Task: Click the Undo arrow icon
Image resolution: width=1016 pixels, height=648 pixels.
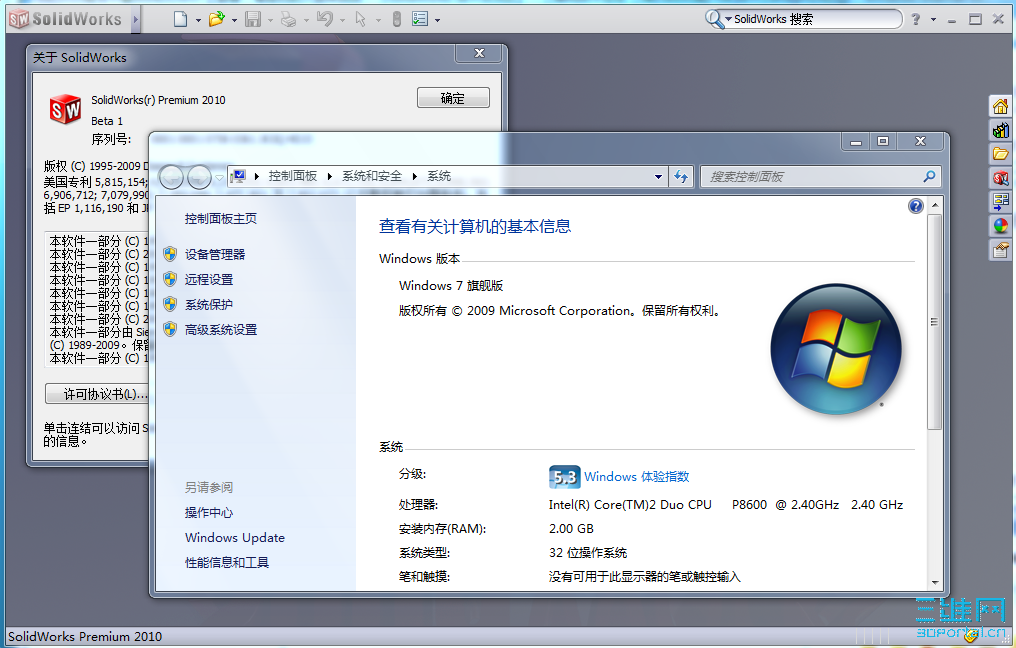Action: click(x=325, y=19)
